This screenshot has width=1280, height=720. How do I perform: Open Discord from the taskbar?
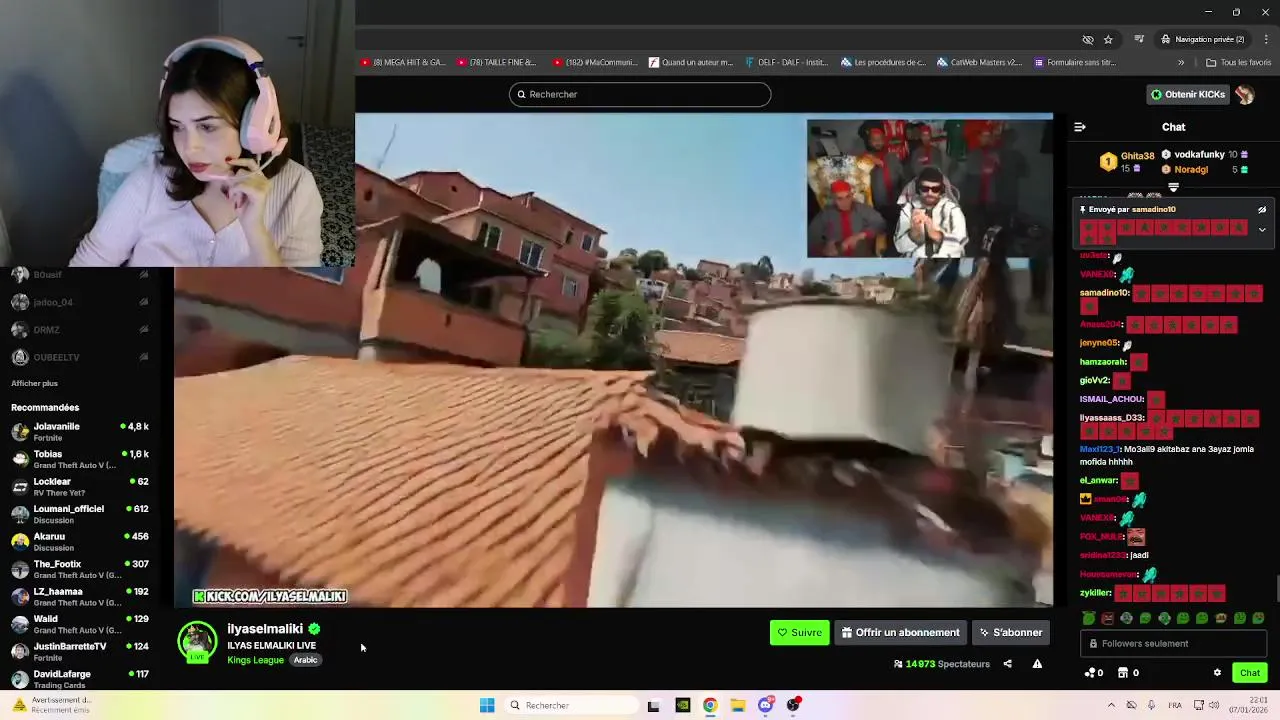(766, 705)
